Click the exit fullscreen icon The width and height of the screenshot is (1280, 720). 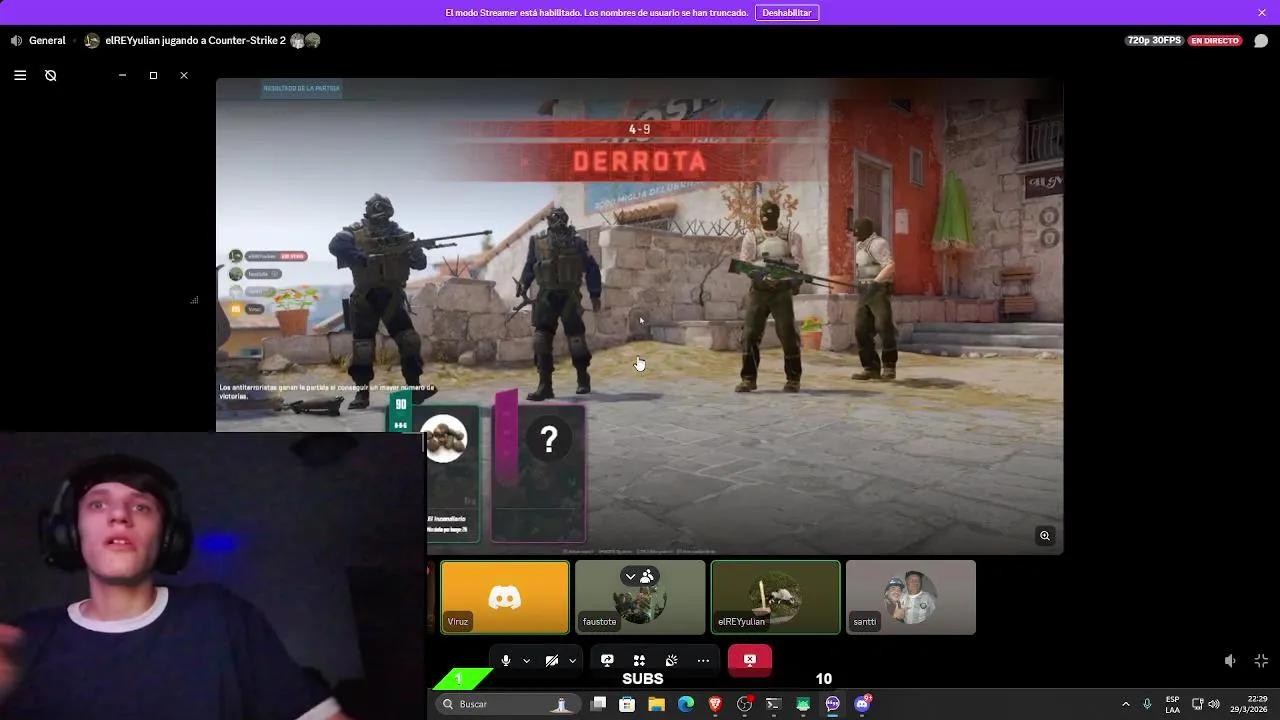[1261, 661]
